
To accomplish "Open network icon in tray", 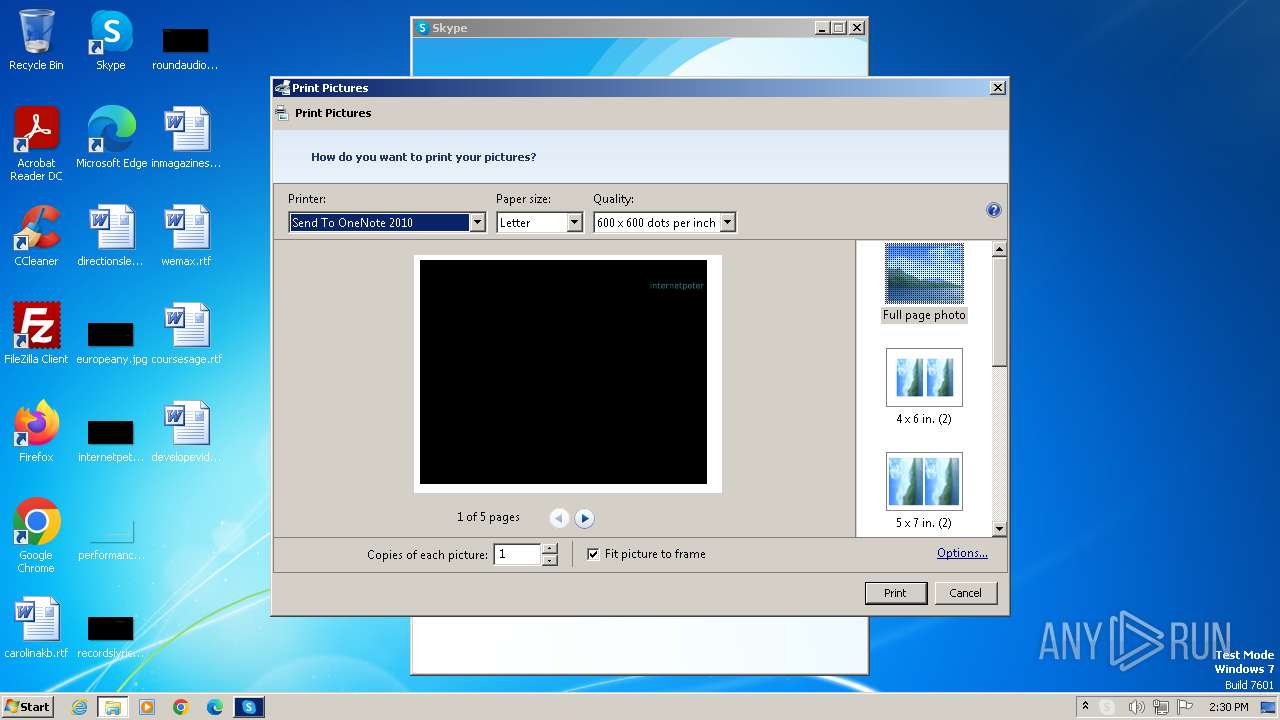I will tap(1161, 707).
